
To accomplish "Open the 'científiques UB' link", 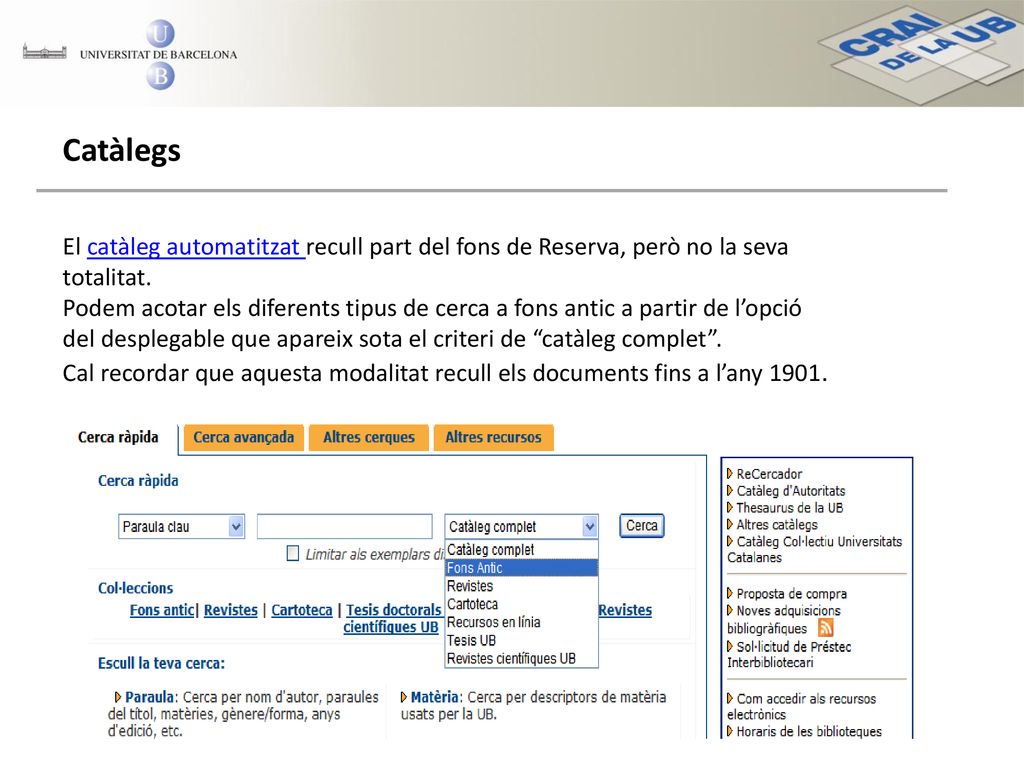I will tap(391, 627).
